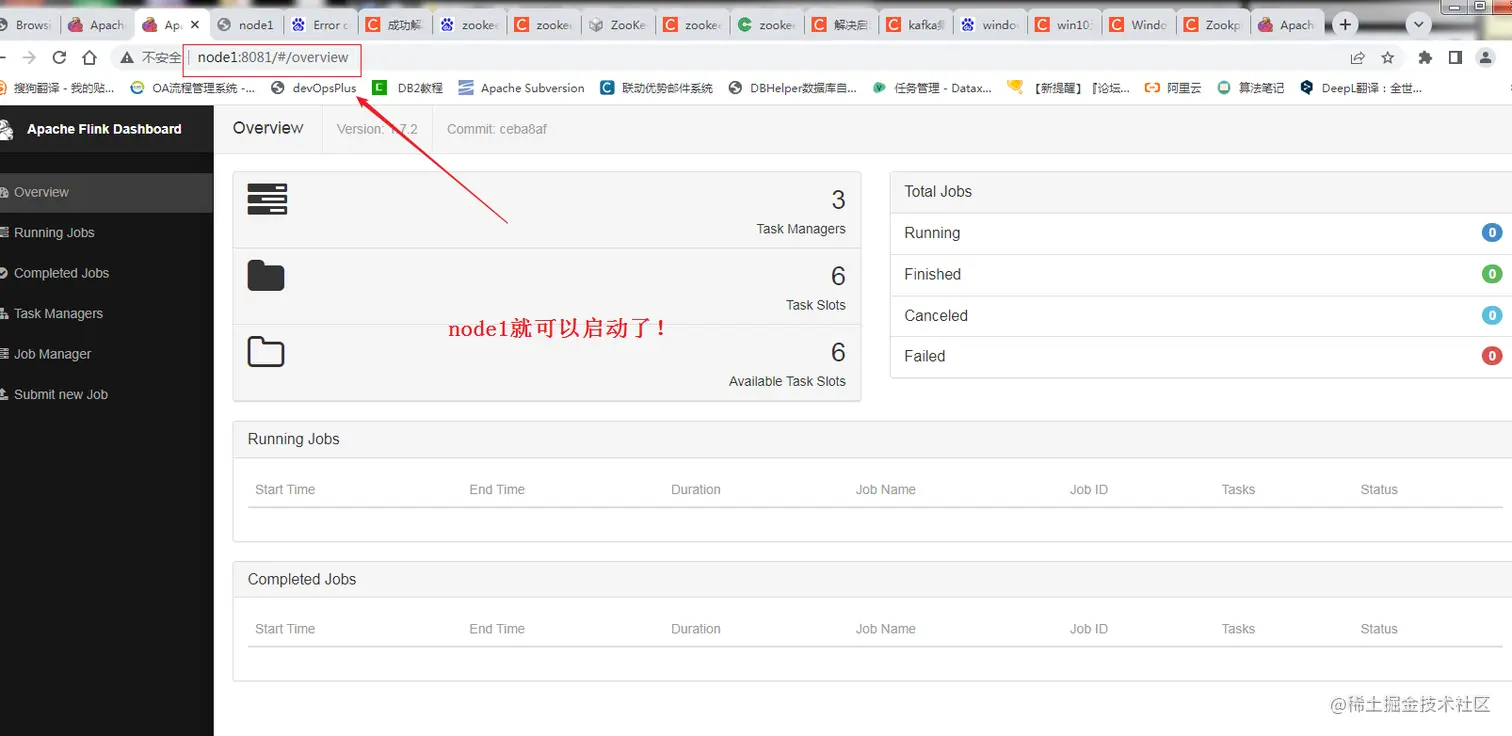Switch to the node1 browser tab
The image size is (1512, 736).
pyautogui.click(x=246, y=25)
